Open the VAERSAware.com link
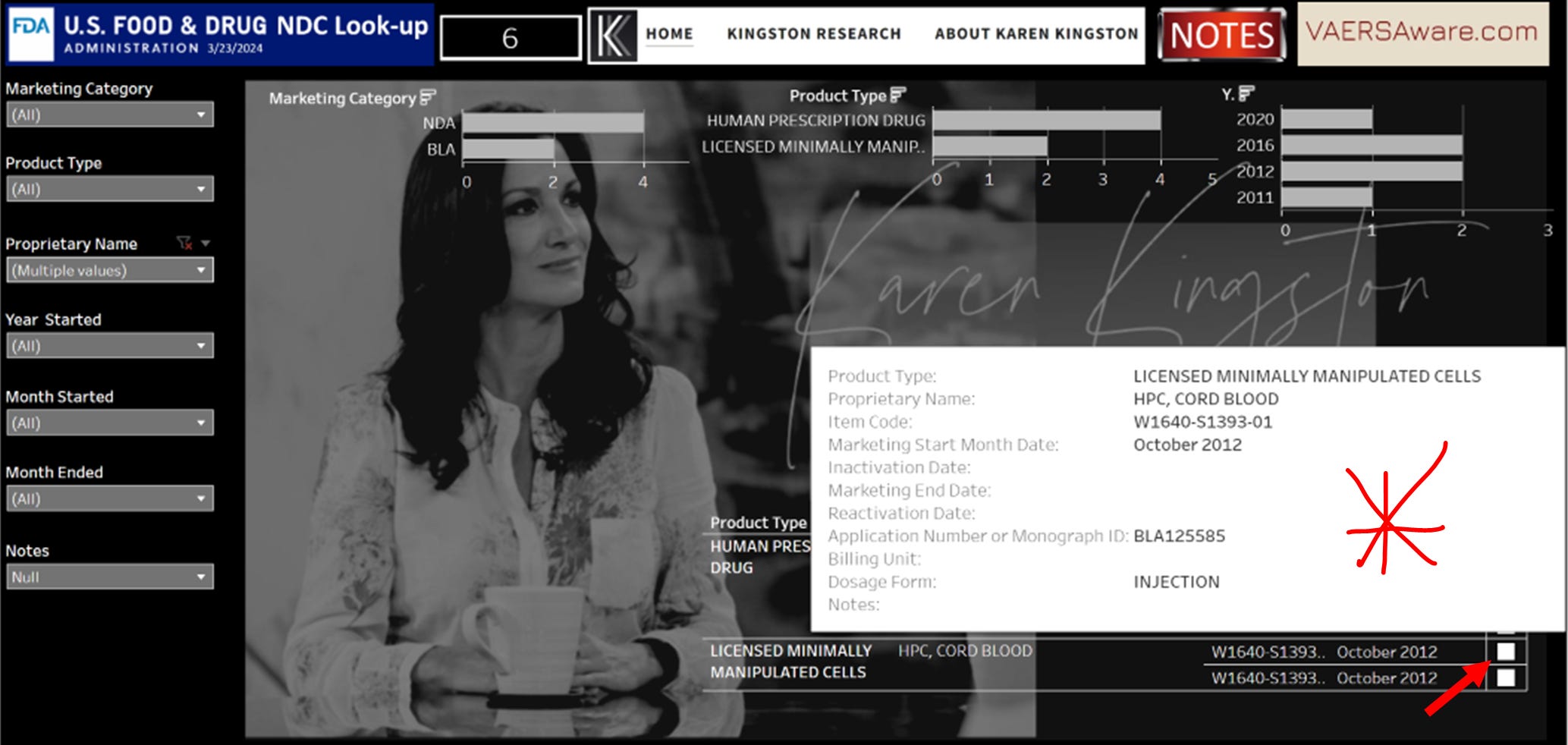 [x=1422, y=33]
